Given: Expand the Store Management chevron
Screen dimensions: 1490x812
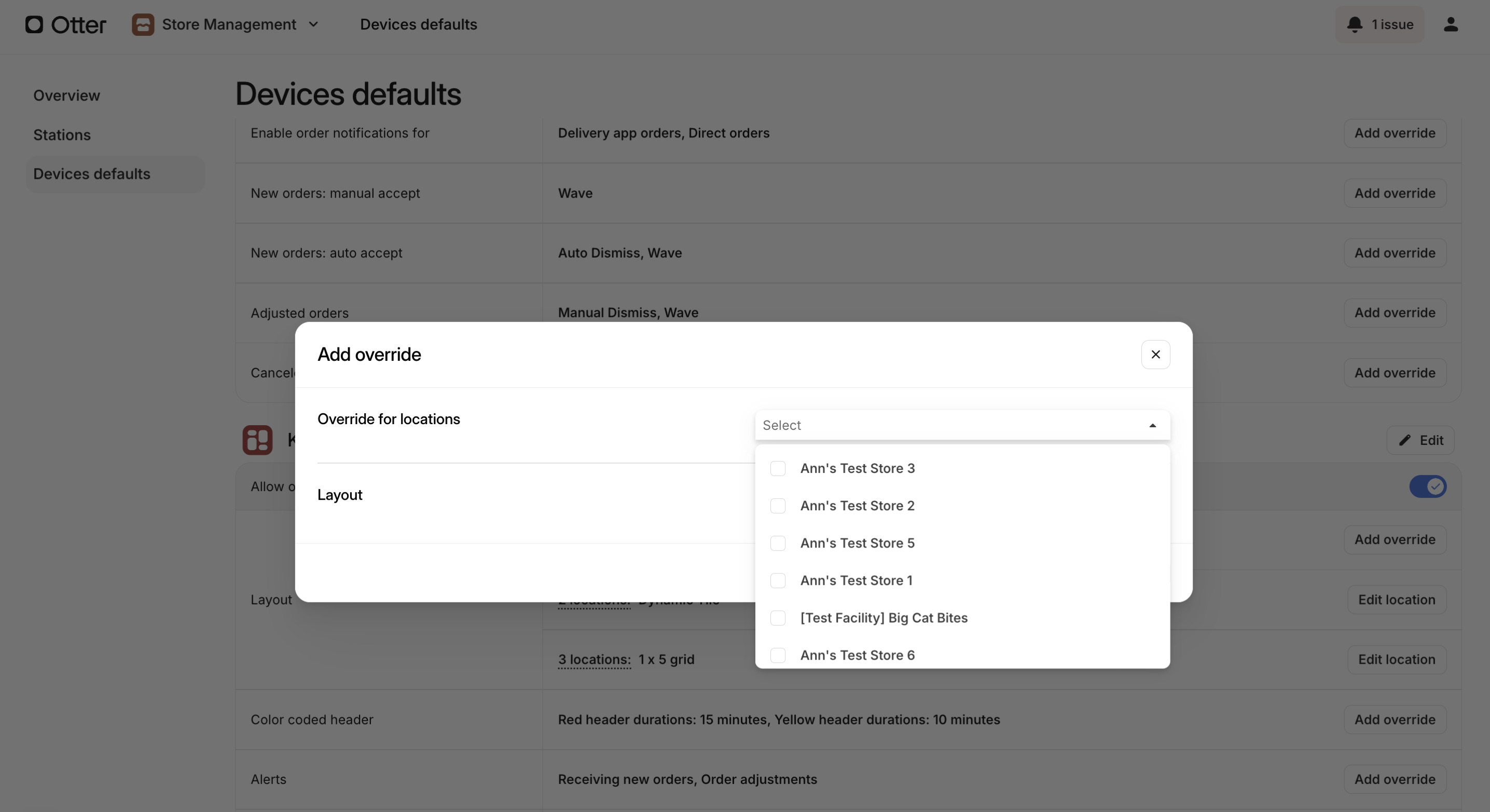Looking at the screenshot, I should point(313,24).
